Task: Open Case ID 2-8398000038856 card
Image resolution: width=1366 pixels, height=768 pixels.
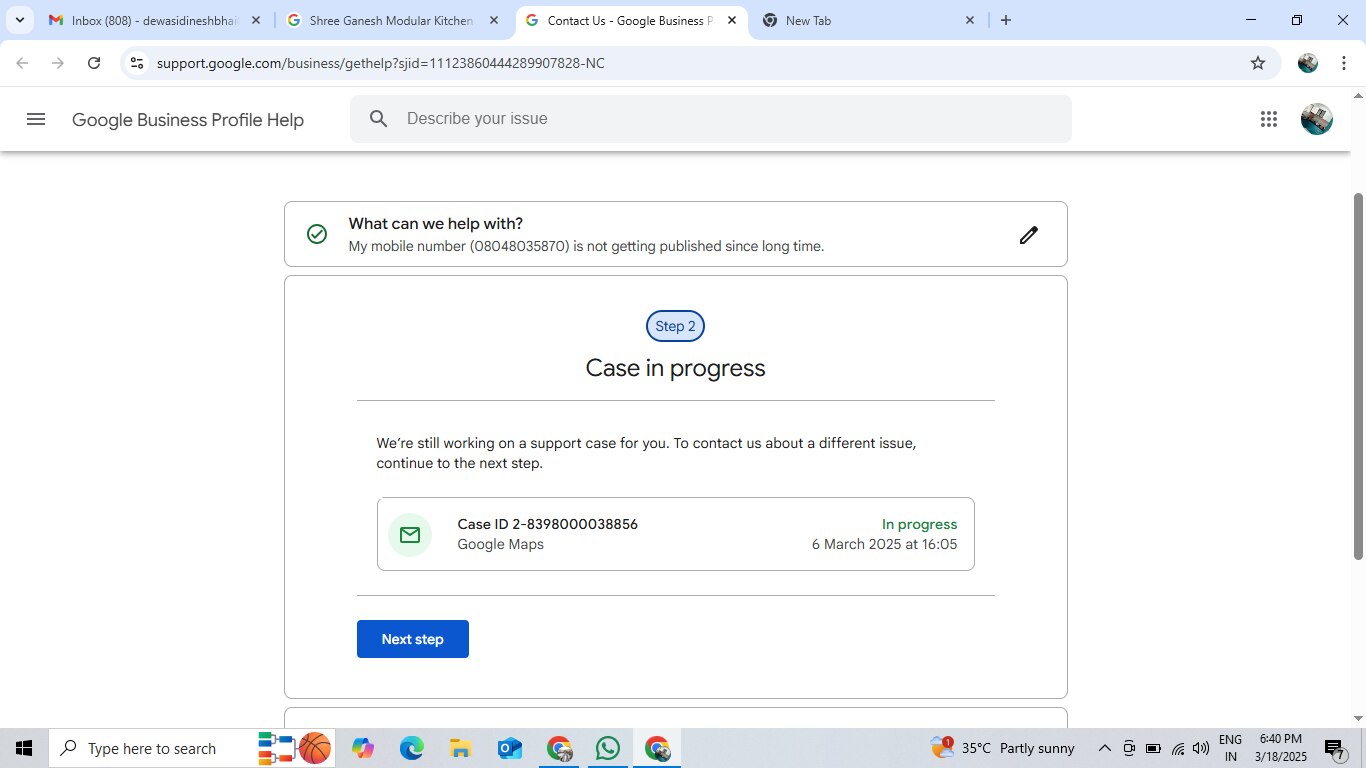Action: coord(675,534)
